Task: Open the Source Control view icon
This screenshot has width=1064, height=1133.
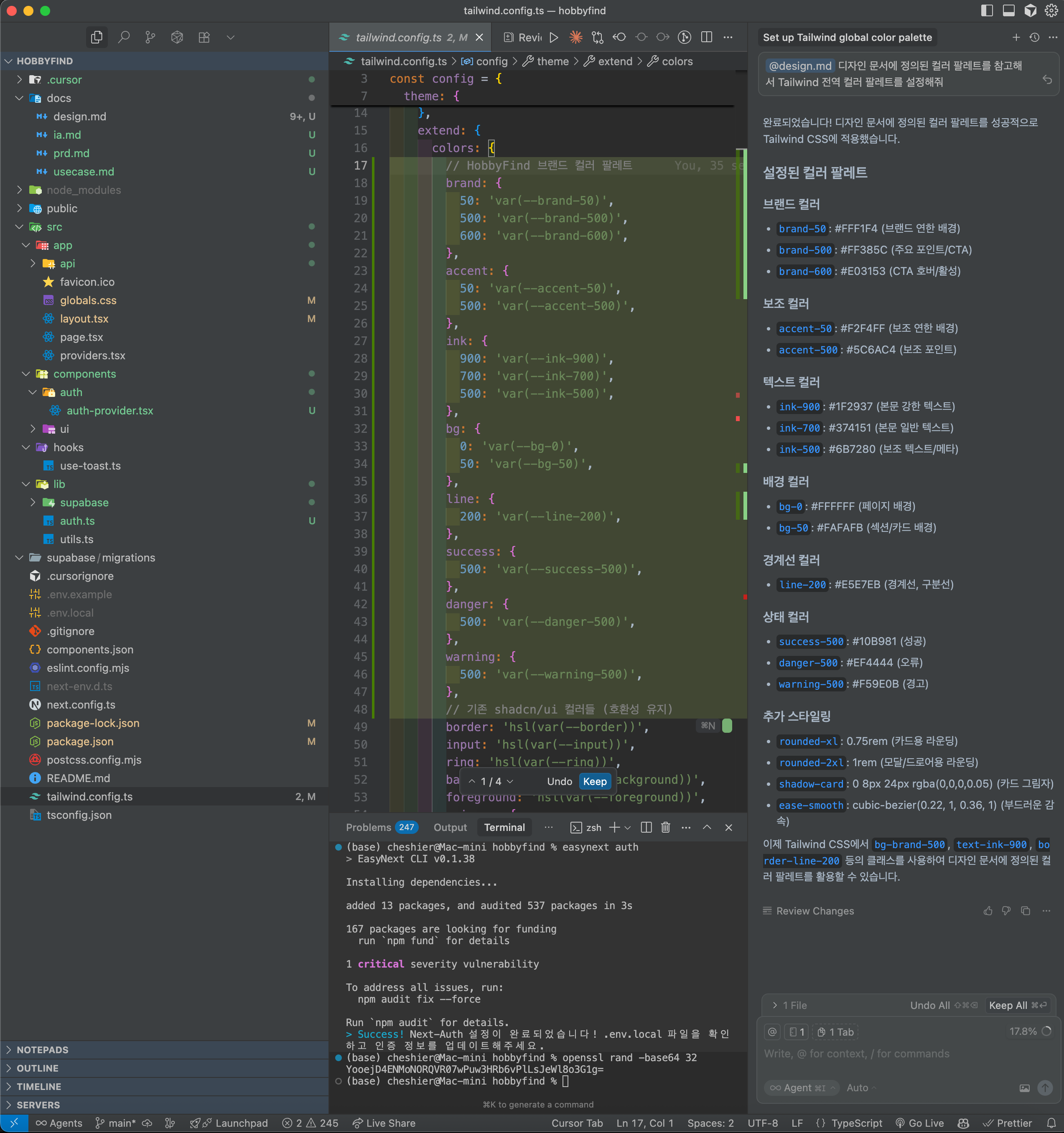Action: (x=150, y=38)
